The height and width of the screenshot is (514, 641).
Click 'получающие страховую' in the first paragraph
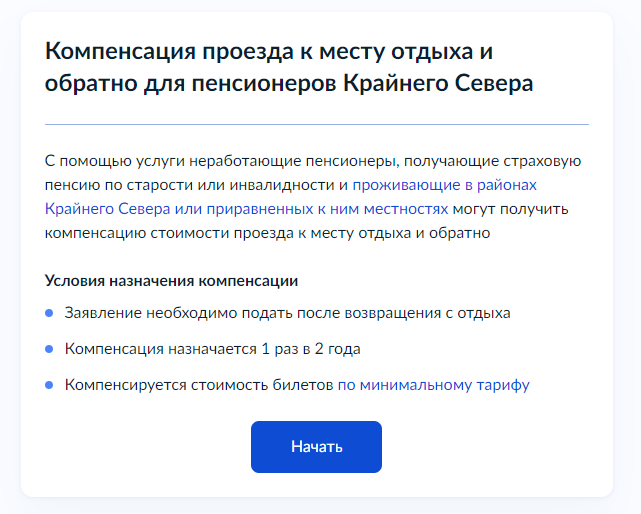[x=506, y=161]
